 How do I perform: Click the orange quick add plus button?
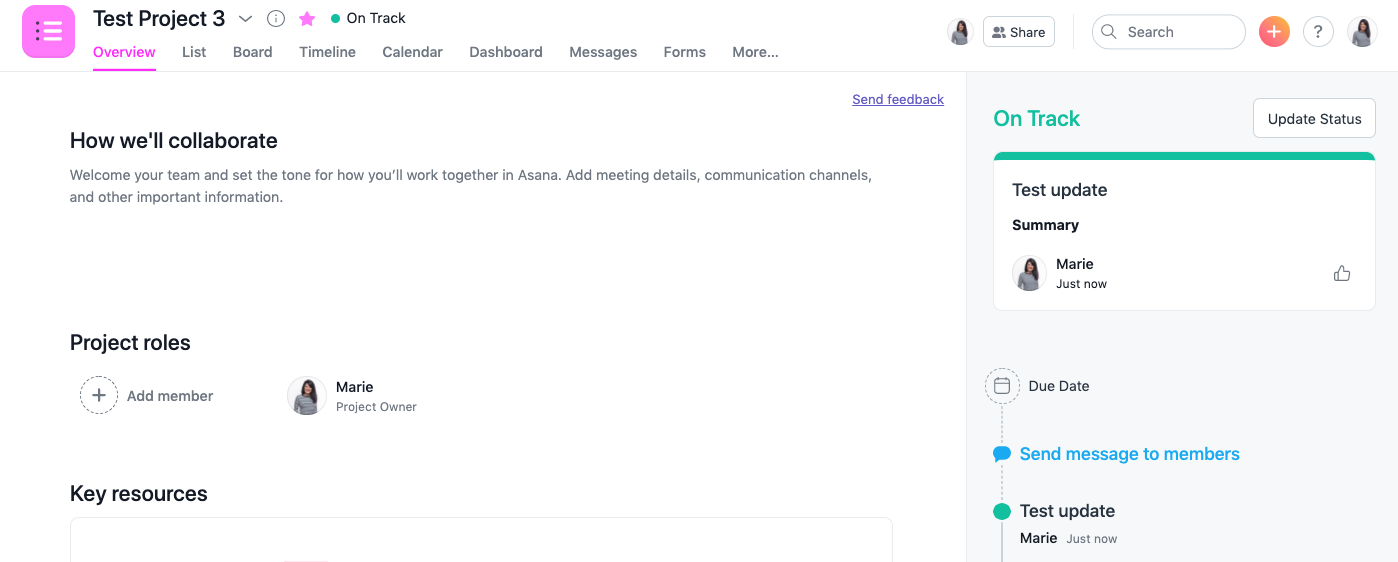pos(1273,32)
